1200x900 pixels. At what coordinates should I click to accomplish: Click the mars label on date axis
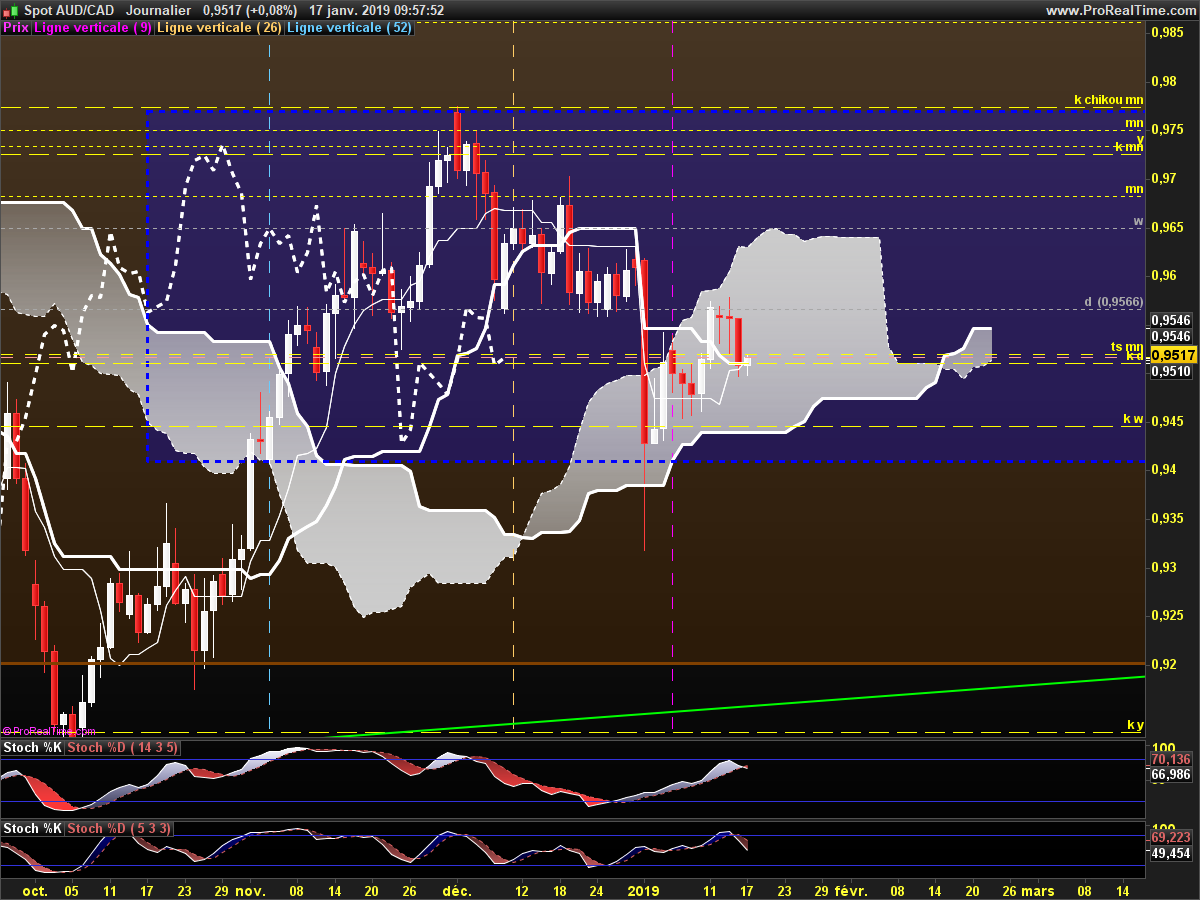(1036, 890)
